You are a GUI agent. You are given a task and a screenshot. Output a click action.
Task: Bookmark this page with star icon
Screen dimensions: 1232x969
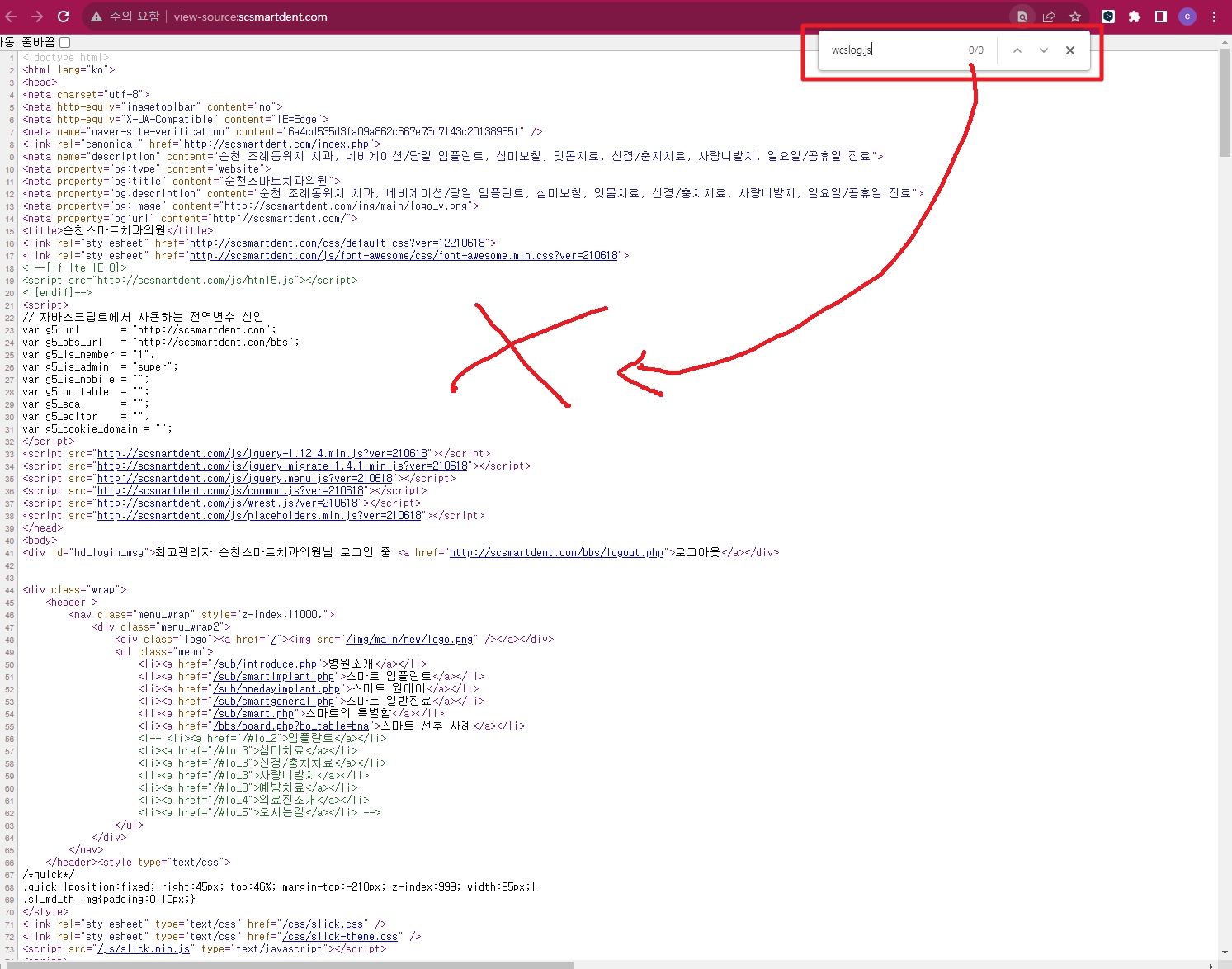tap(1075, 17)
